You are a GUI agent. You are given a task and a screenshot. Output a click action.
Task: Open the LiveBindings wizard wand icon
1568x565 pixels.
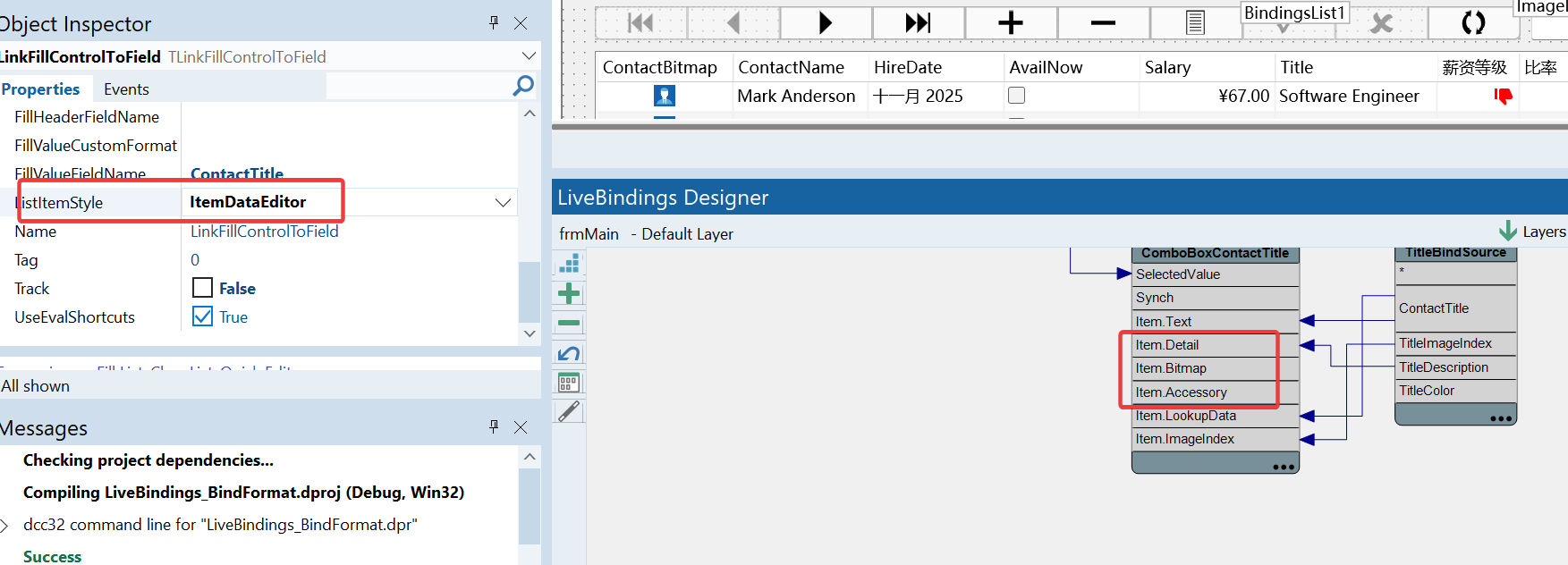point(569,411)
